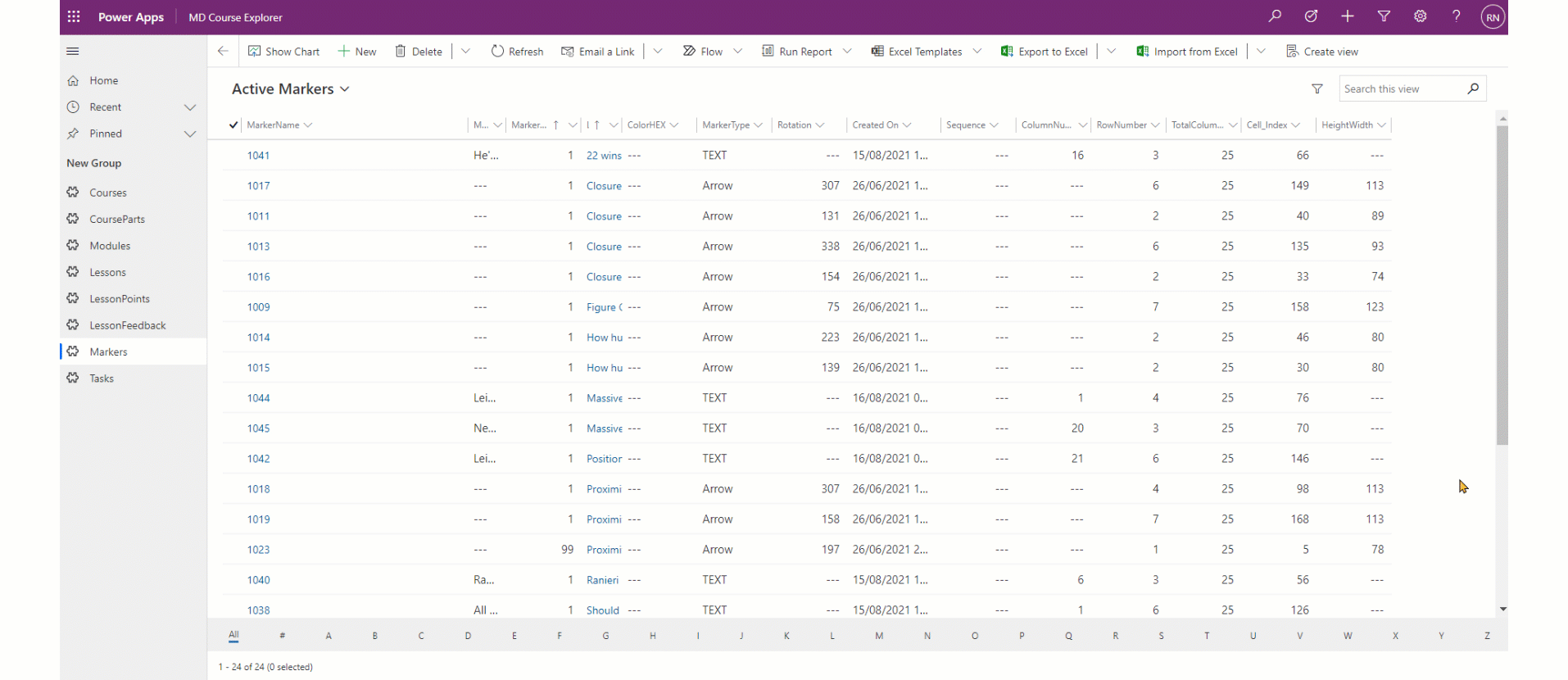Screen dimensions: 1568x680
Task: Expand the Active Markers view selector
Action: [x=345, y=89]
